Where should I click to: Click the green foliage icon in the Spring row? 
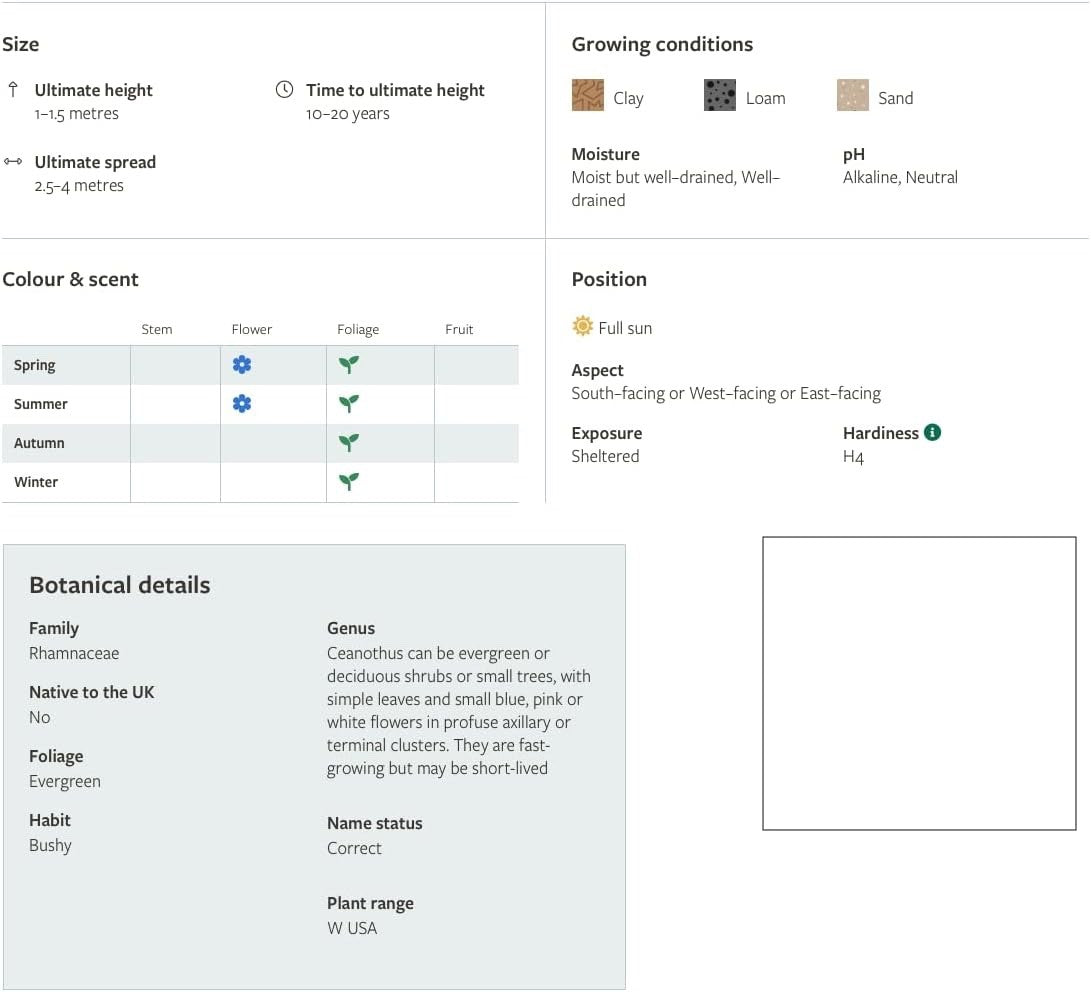coord(349,365)
